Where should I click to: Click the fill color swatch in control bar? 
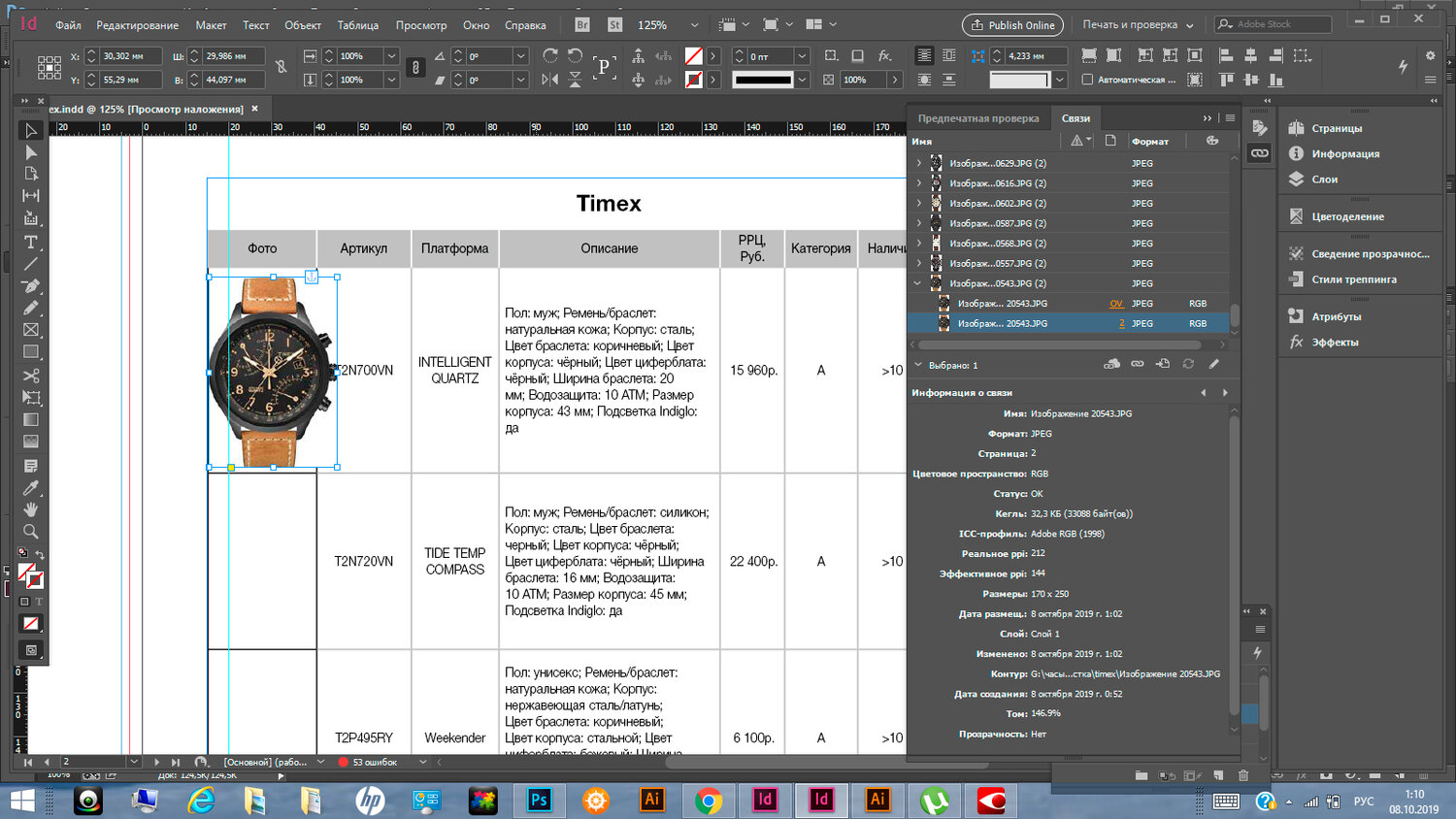coord(693,56)
